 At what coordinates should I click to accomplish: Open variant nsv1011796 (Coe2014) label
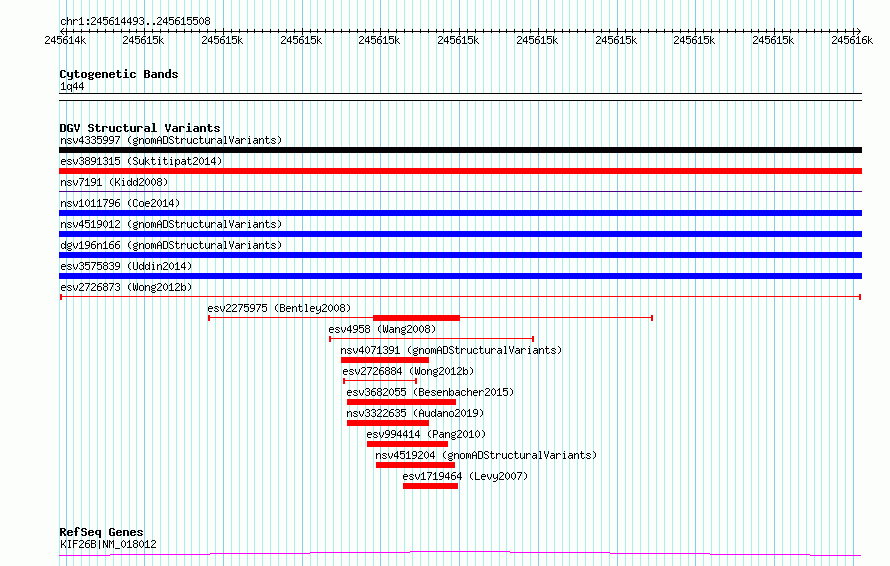point(120,203)
